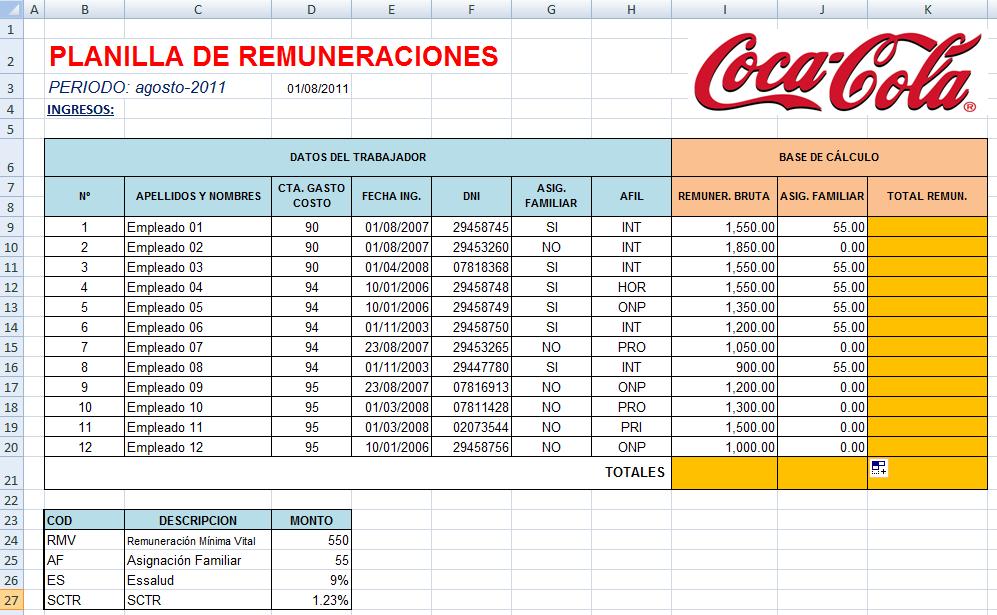Click the TOTALES label
This screenshot has height=615, width=997.
pyautogui.click(x=635, y=473)
